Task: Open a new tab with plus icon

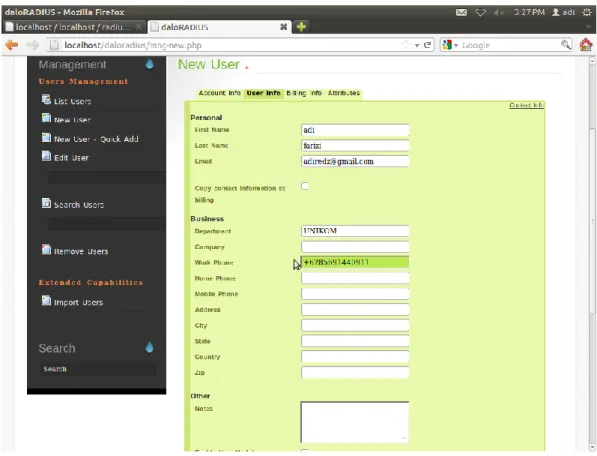Action: [x=301, y=27]
